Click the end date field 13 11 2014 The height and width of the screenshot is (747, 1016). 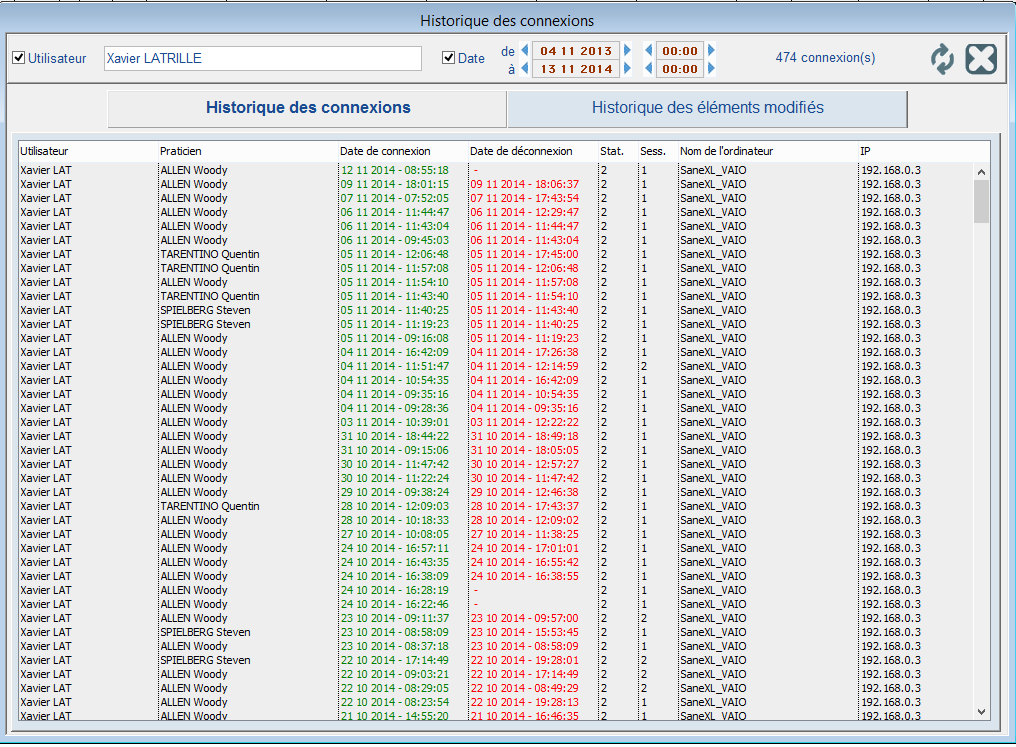click(576, 69)
